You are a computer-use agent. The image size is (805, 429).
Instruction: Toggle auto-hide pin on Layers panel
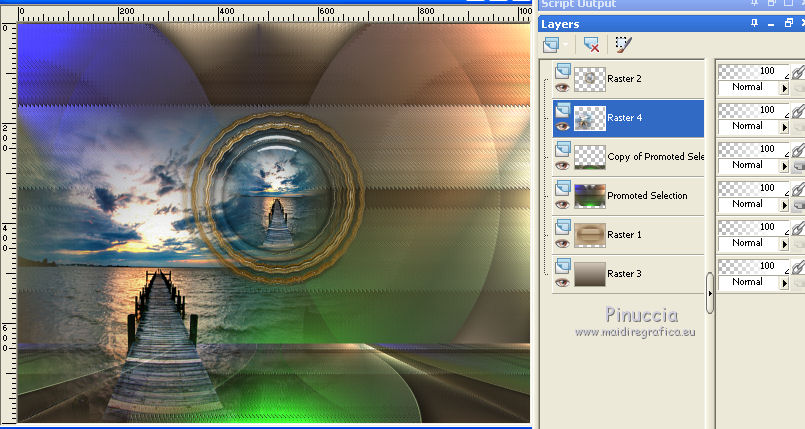754,24
